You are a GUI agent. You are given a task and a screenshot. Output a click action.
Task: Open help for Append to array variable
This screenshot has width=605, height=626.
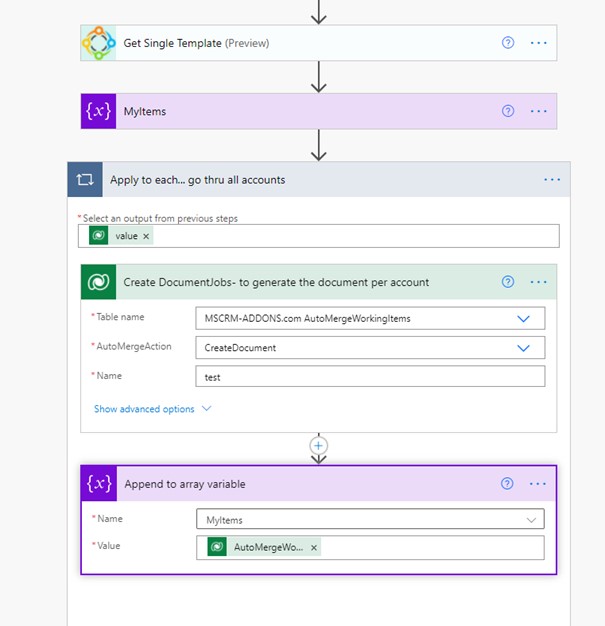[x=507, y=483]
